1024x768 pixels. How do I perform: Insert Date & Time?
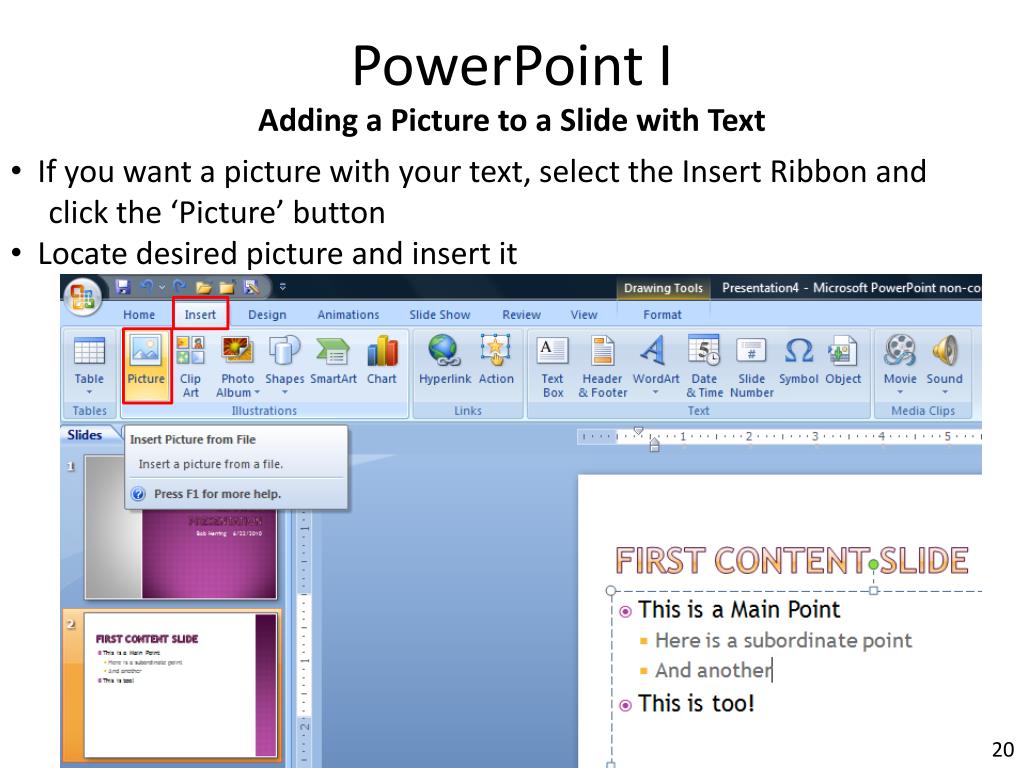pyautogui.click(x=704, y=366)
